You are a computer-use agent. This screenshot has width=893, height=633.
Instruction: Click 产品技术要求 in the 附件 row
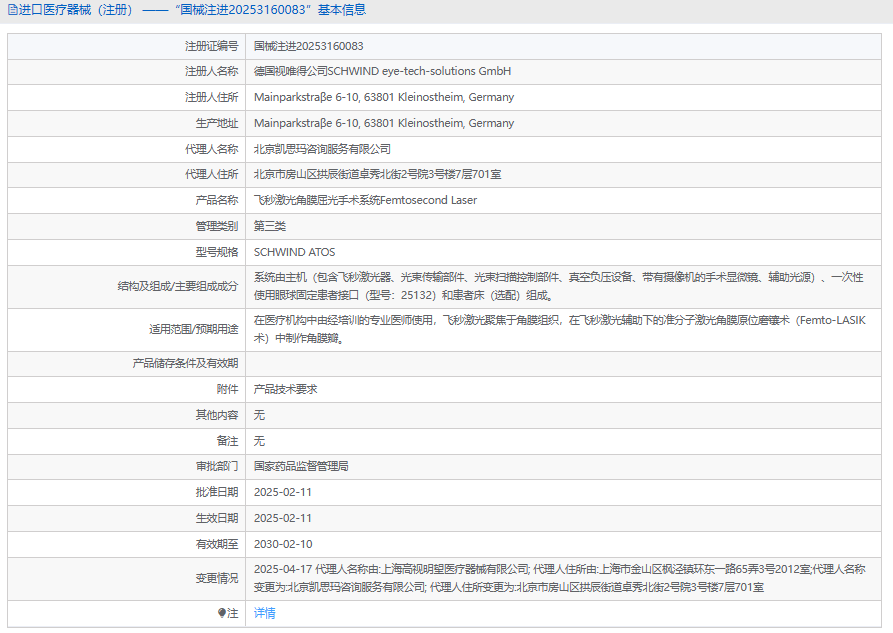(x=285, y=389)
